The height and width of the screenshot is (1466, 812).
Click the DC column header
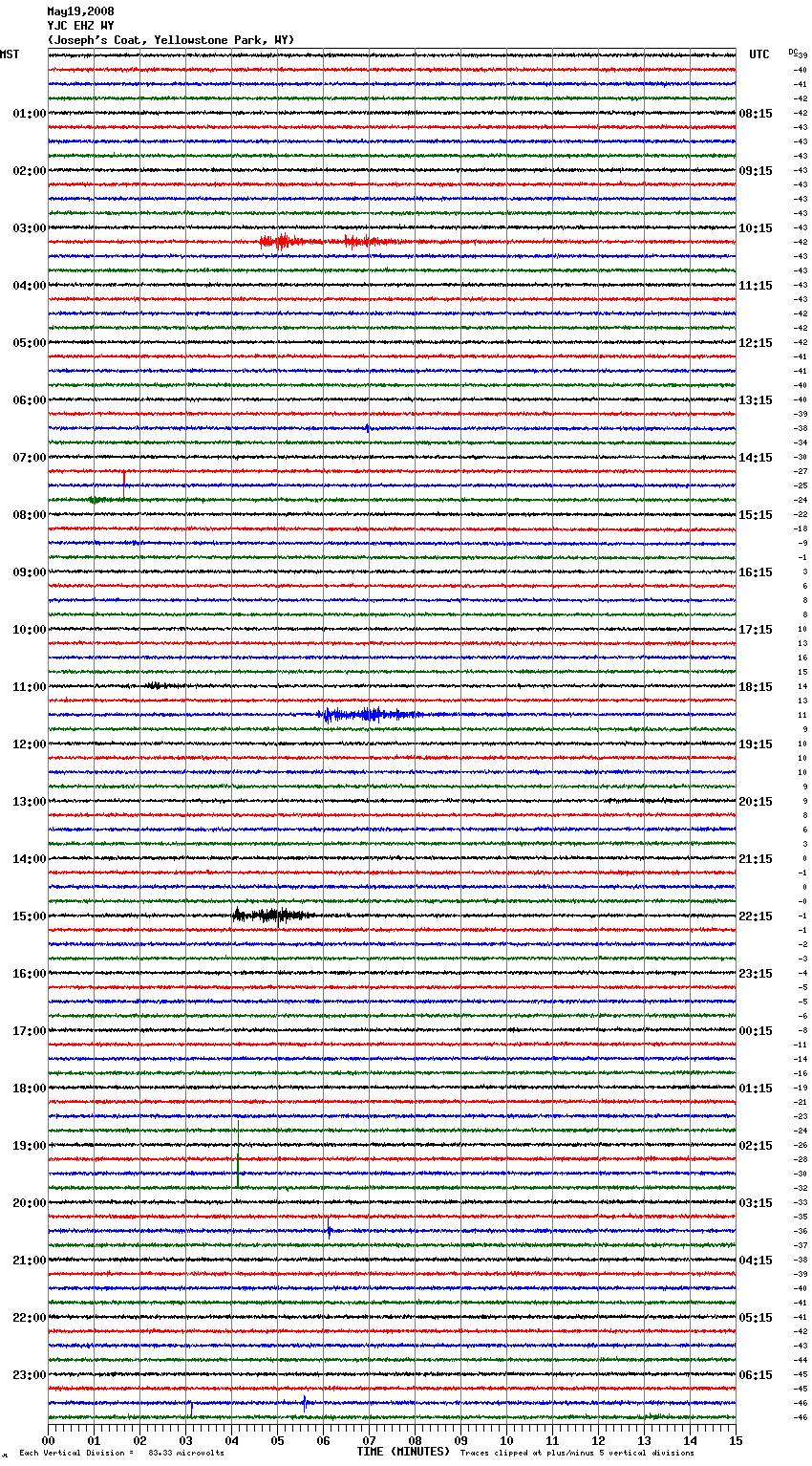pos(793,52)
